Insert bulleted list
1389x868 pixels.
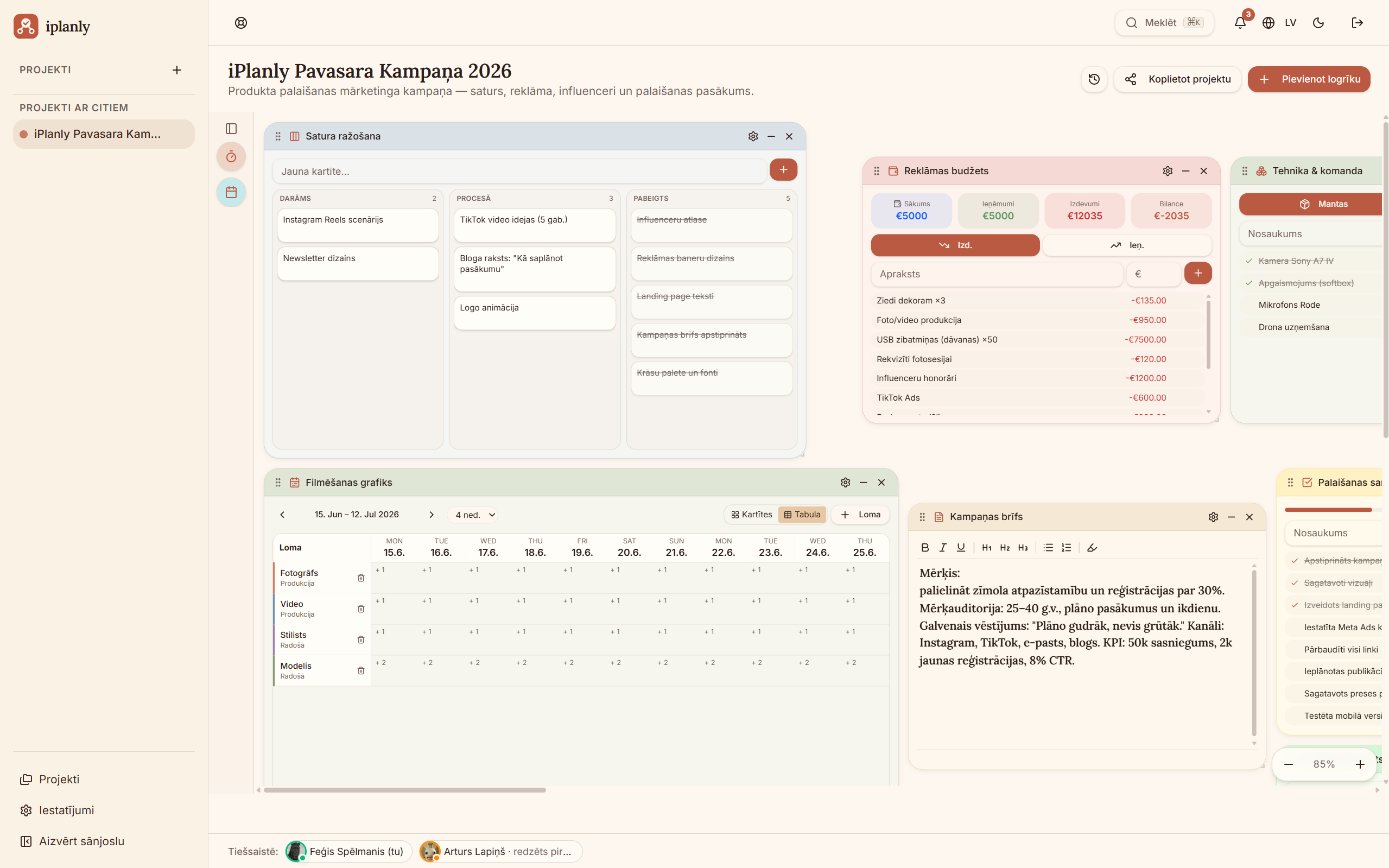(1048, 548)
